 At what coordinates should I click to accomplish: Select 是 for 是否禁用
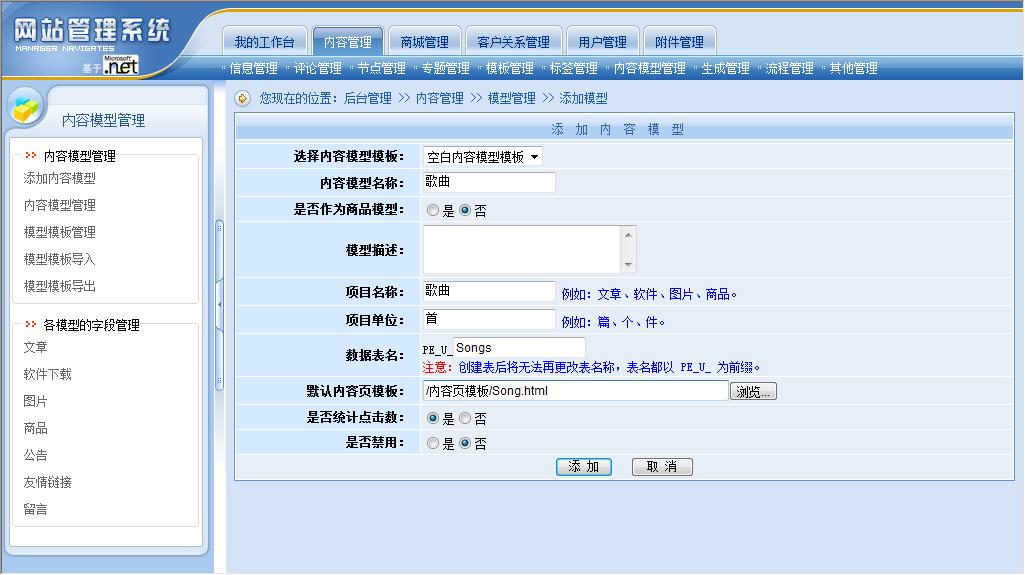[433, 444]
